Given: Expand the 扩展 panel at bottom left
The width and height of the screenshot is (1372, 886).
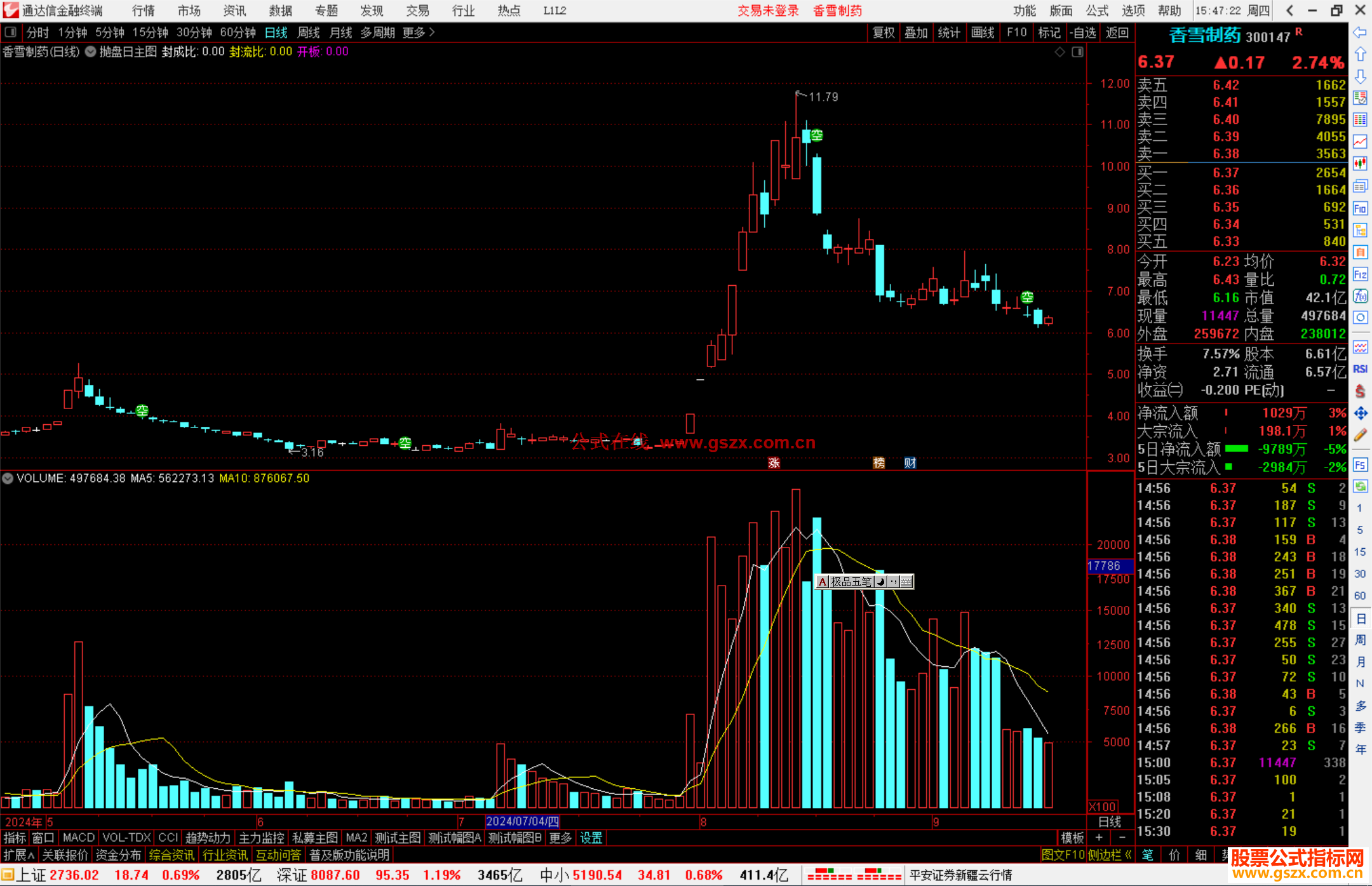Looking at the screenshot, I should 18,855.
